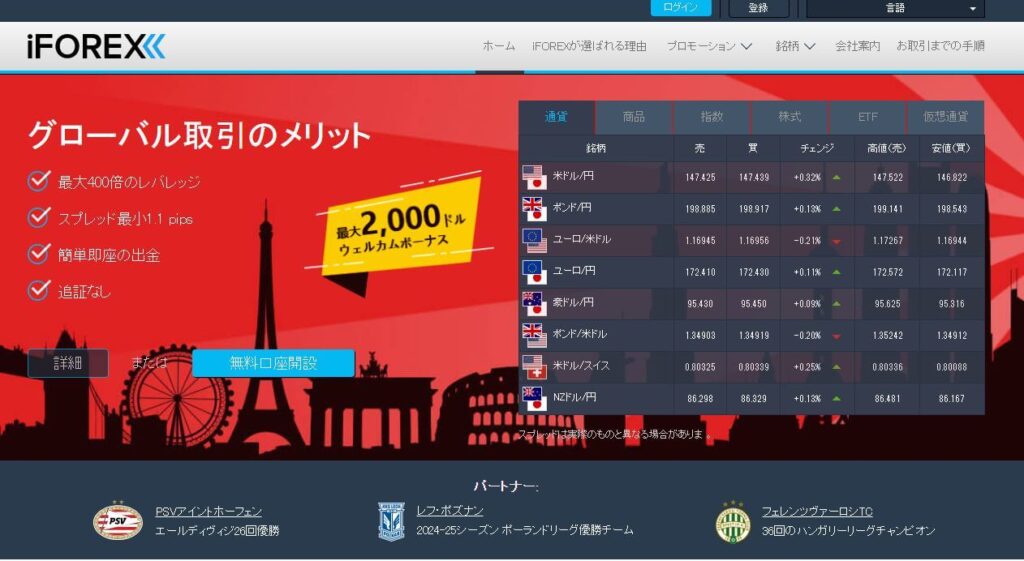Screen dimensions: 1024x561
Task: Click the ログイン button
Action: (680, 8)
